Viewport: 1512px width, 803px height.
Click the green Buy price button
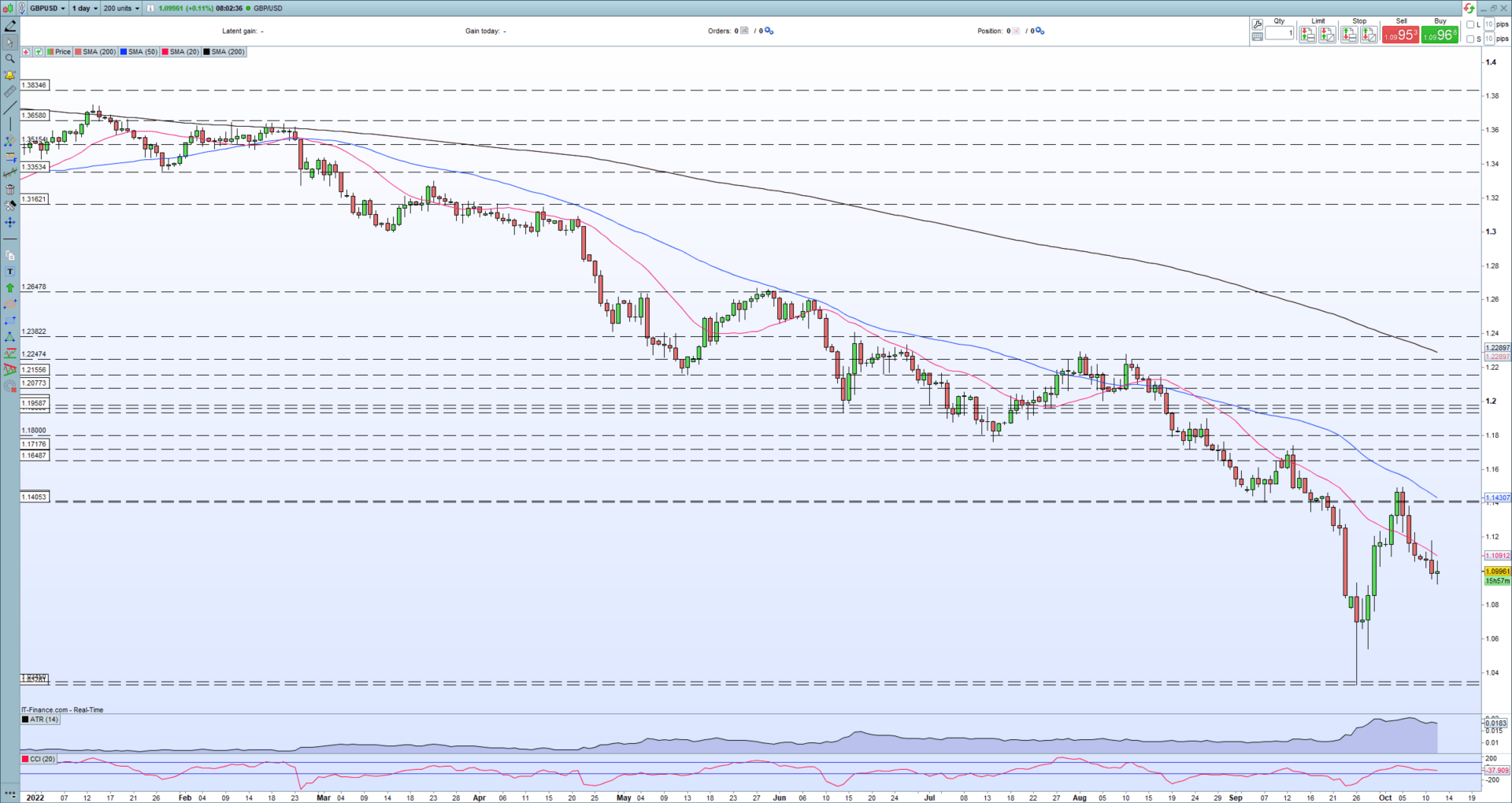coord(1440,35)
